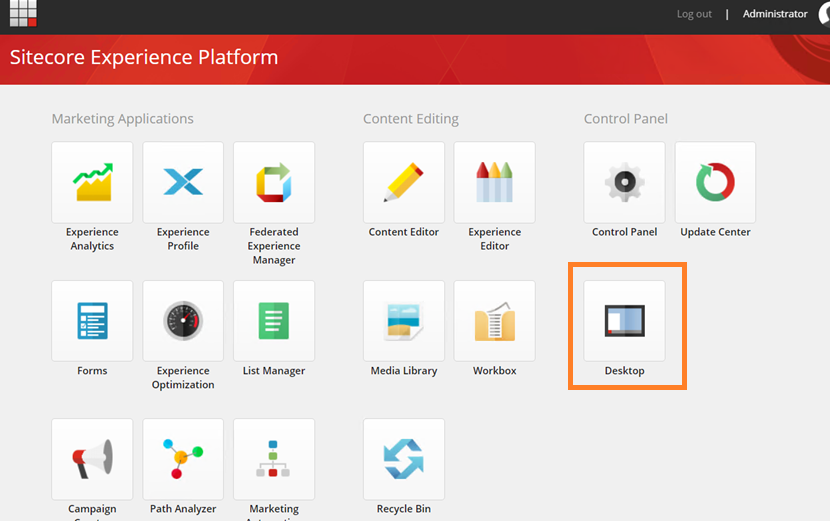Screen dimensions: 830x521
Task: Click the Administrator user name
Action: coord(775,14)
